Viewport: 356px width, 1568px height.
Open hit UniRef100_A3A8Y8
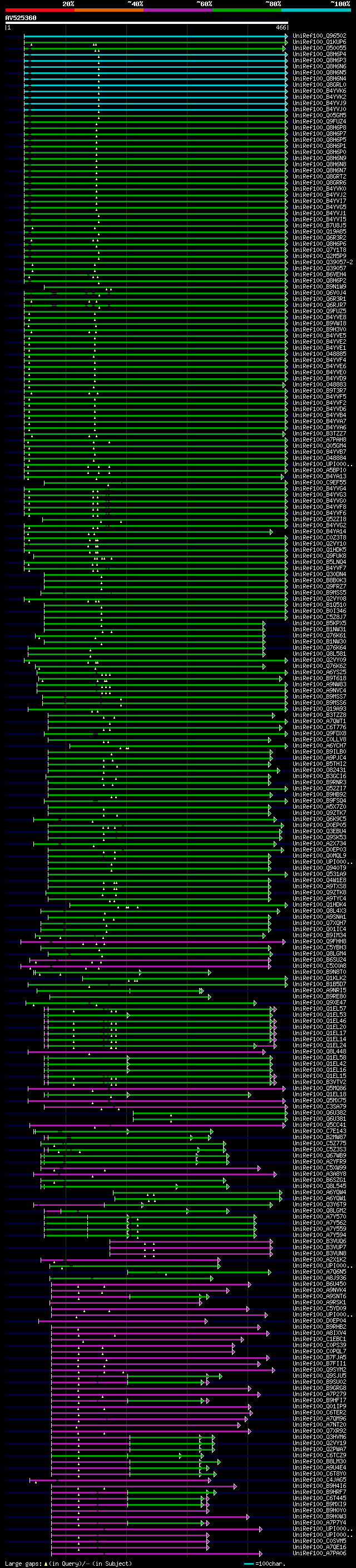pyautogui.click(x=319, y=1174)
